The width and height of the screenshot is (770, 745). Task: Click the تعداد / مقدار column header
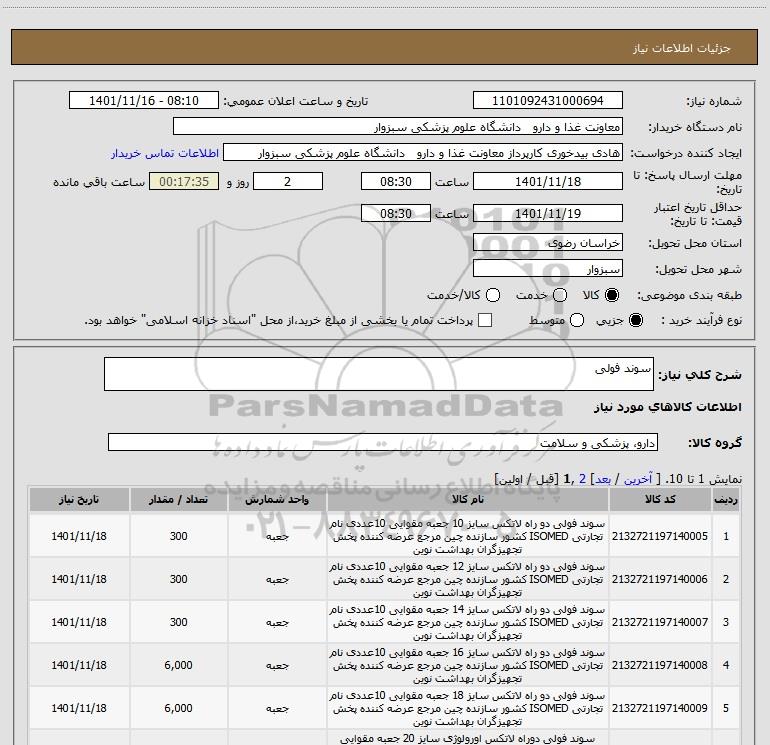point(178,499)
